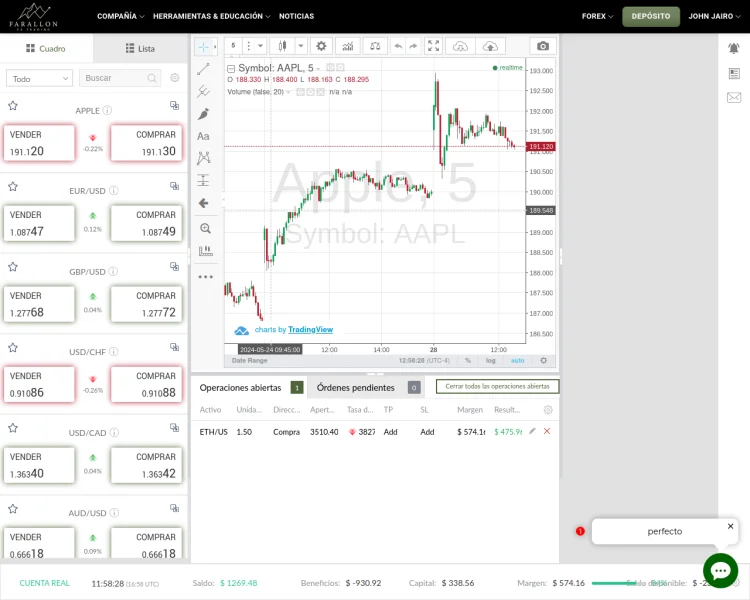750x600 pixels.
Task: Open the live chat bubble
Action: (720, 570)
